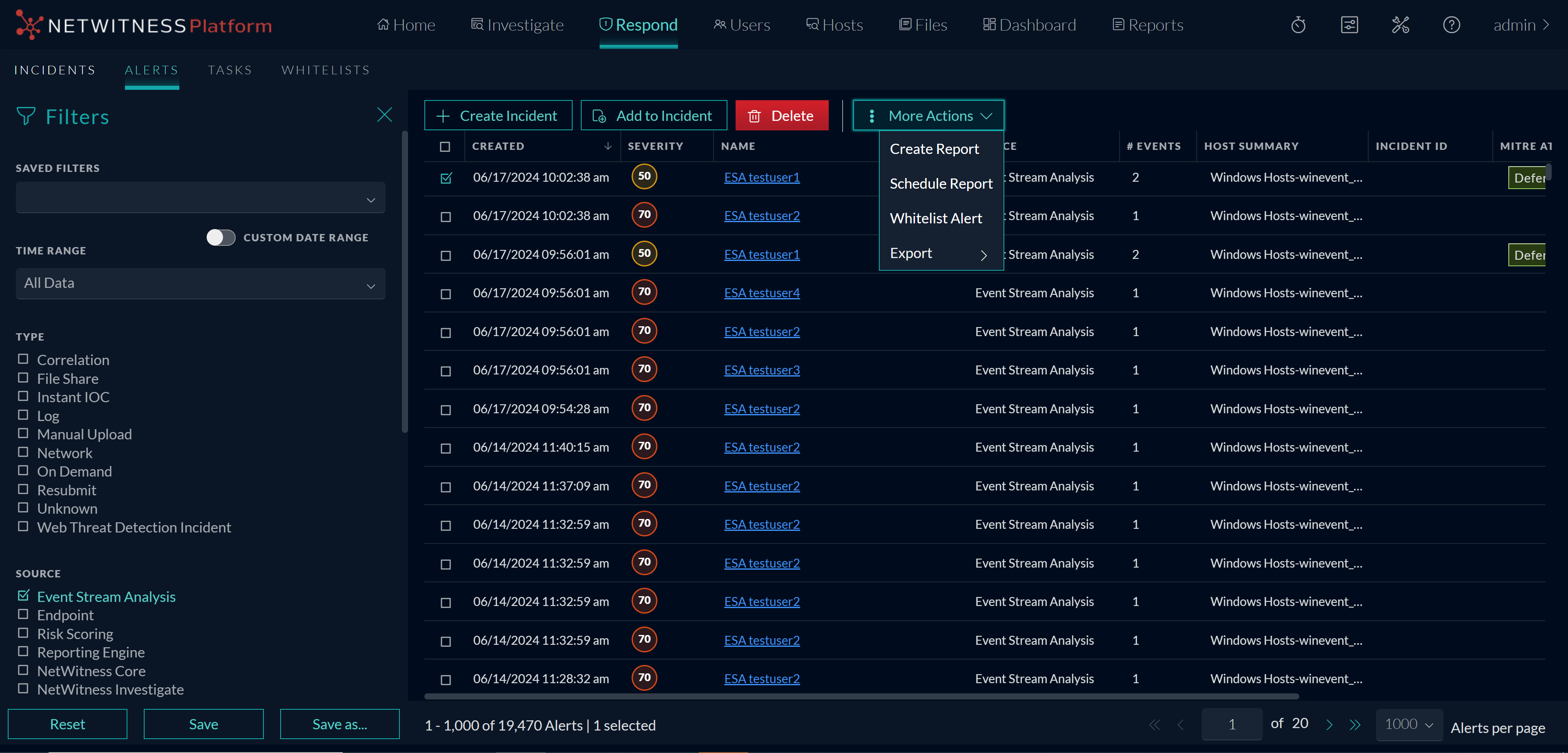Click the filter funnel icon next to Filters
This screenshot has height=753, width=1568.
(26, 116)
